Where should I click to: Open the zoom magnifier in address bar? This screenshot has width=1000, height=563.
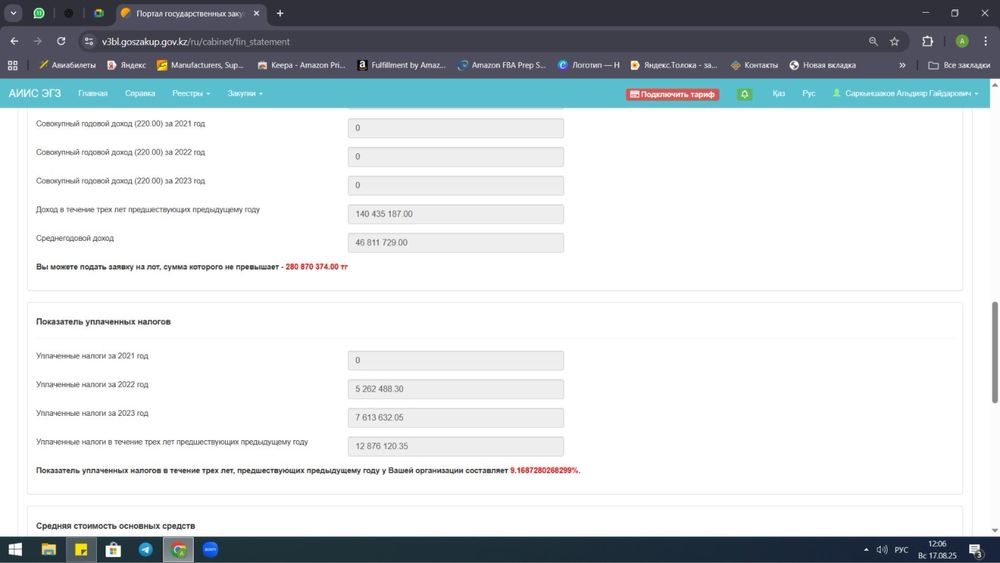click(x=873, y=41)
